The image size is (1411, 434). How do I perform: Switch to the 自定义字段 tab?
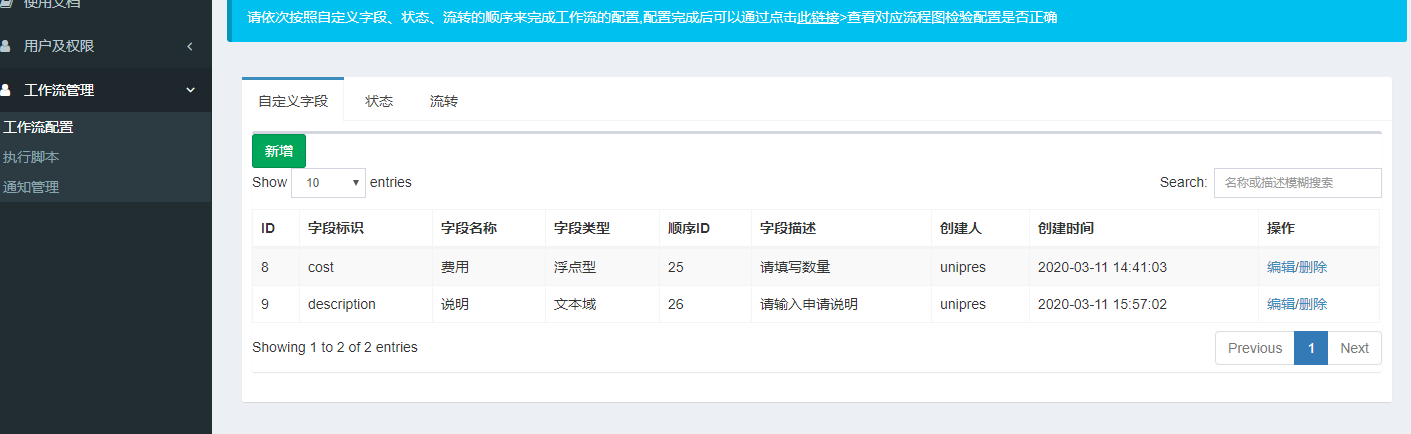(293, 101)
